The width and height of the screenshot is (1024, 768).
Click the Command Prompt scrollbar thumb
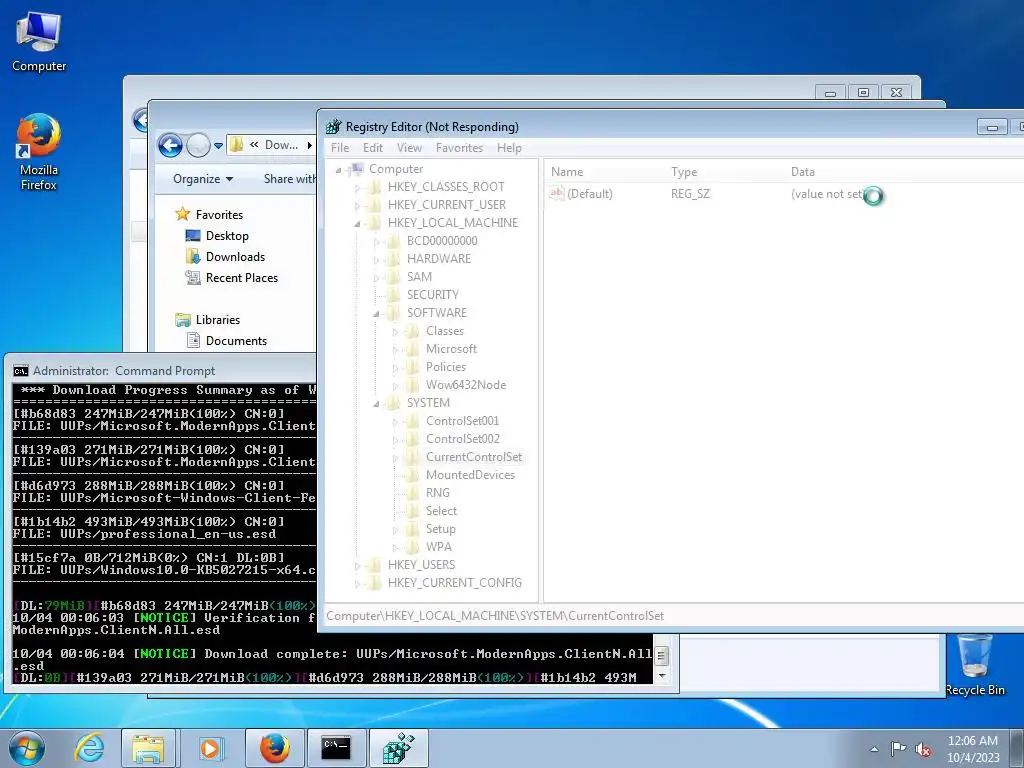(x=662, y=655)
